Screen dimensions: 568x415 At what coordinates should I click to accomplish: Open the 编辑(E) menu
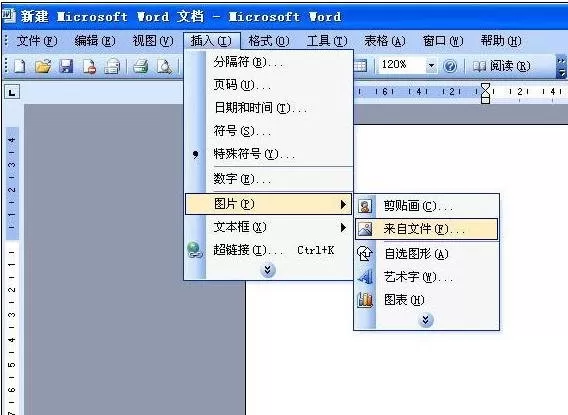click(x=95, y=41)
